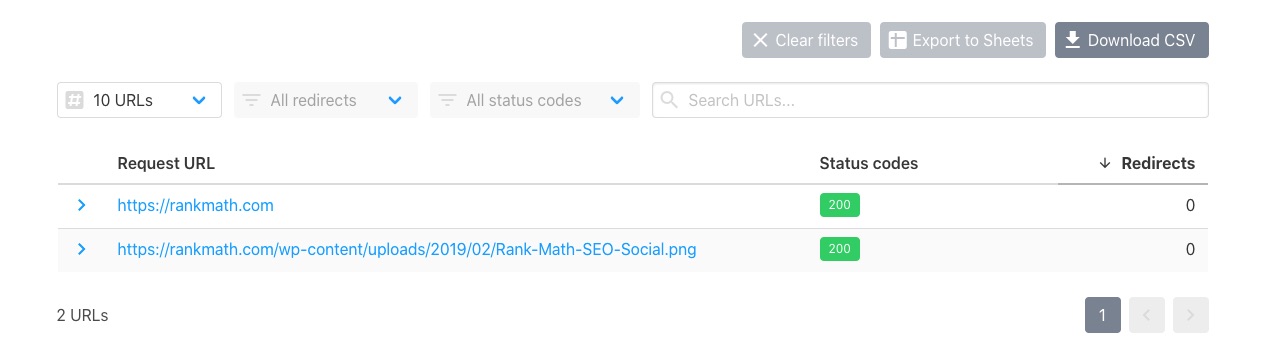Select page 1 in pagination
The width and height of the screenshot is (1264, 362).
pyautogui.click(x=1103, y=315)
